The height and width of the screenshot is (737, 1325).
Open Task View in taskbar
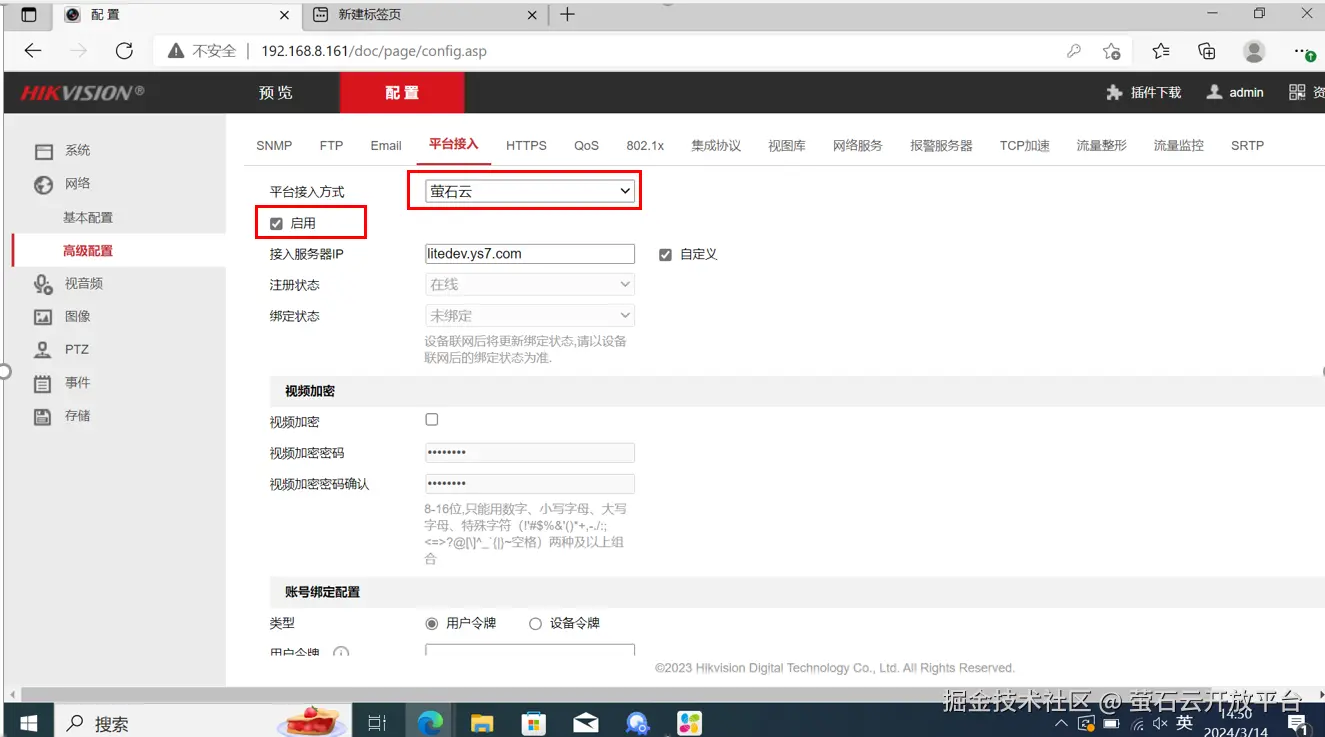pos(377,723)
